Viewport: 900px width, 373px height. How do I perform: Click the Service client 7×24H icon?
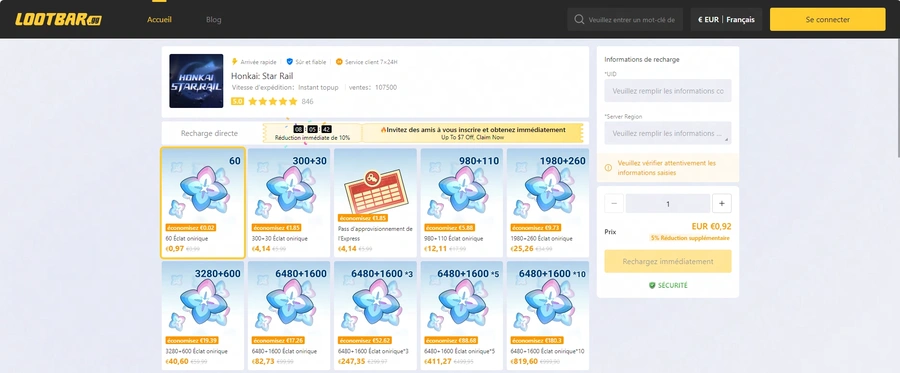coord(339,62)
